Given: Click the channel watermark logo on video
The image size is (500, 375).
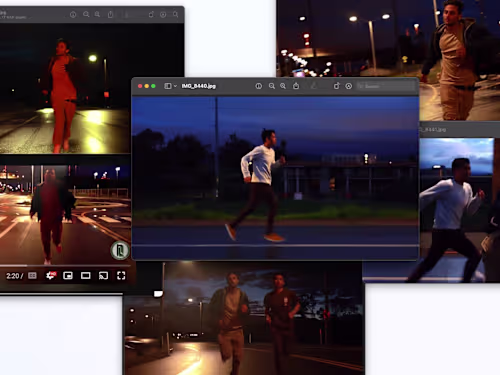Looking at the screenshot, I should tap(120, 250).
